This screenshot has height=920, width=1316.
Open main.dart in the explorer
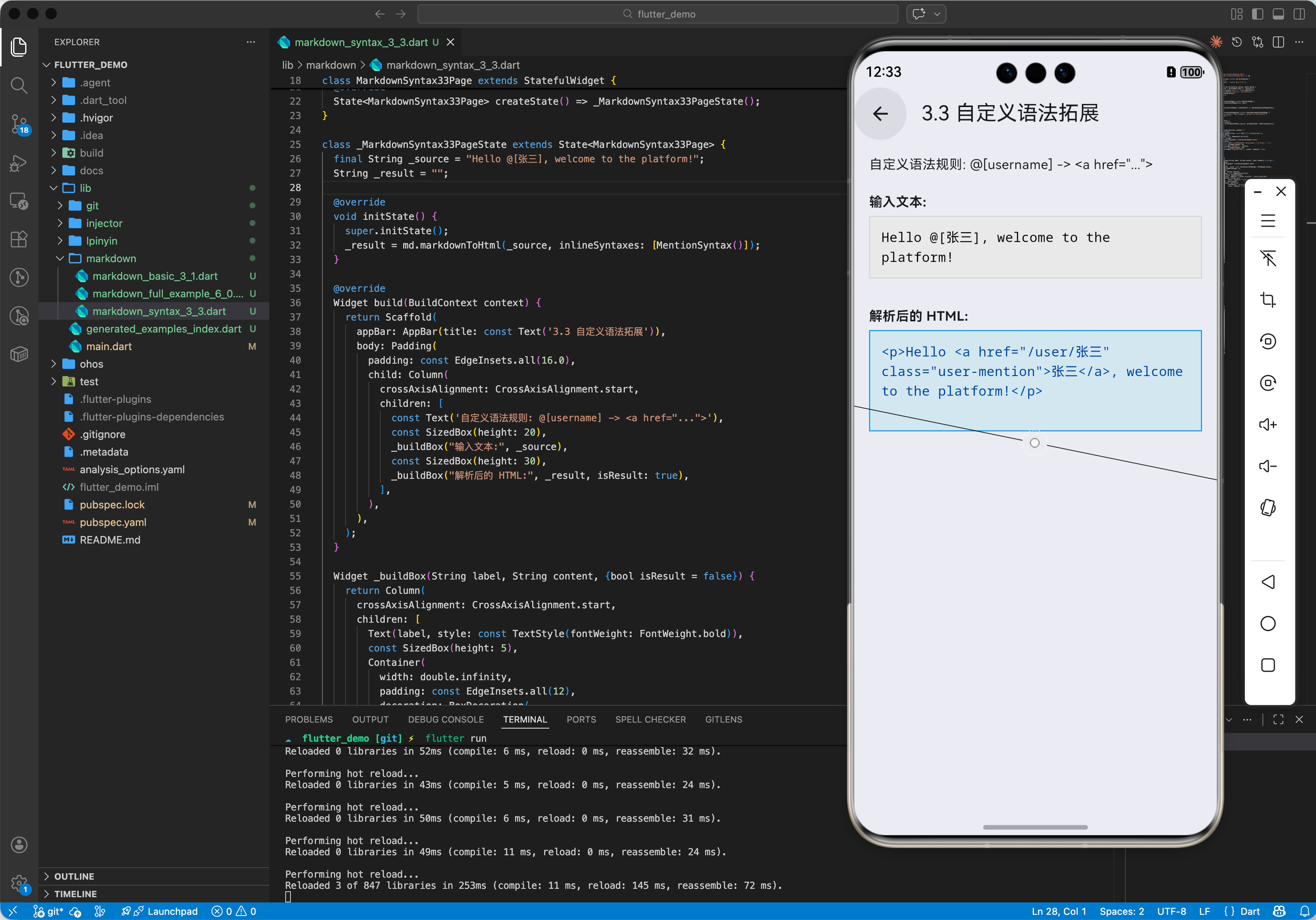(108, 346)
